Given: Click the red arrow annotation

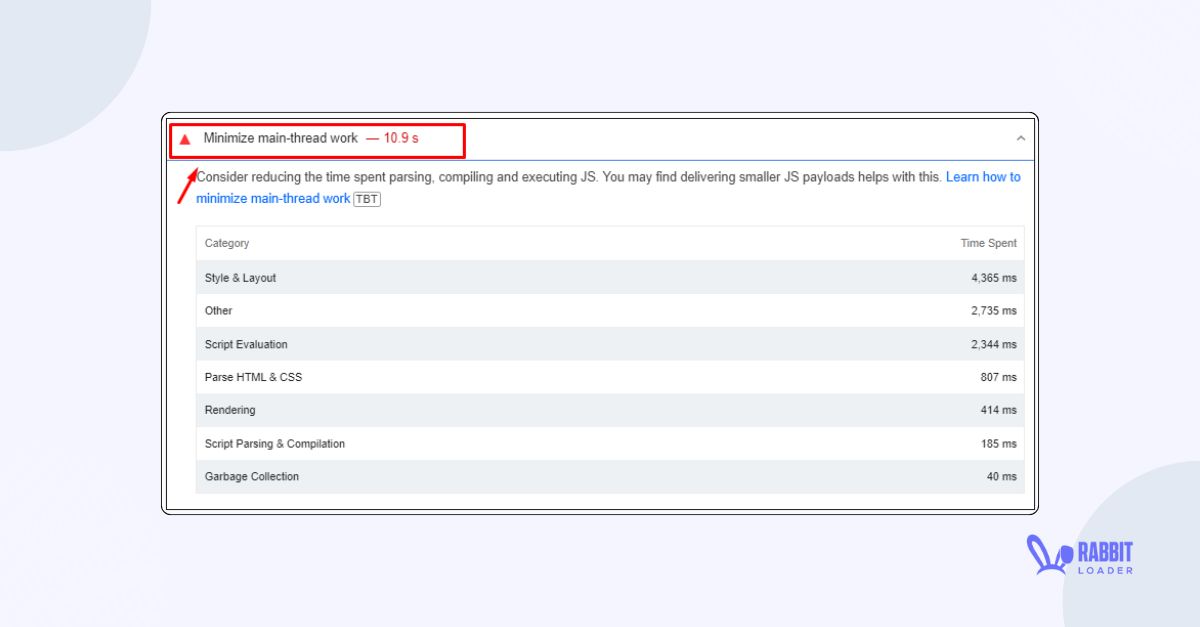Looking at the screenshot, I should tap(190, 185).
